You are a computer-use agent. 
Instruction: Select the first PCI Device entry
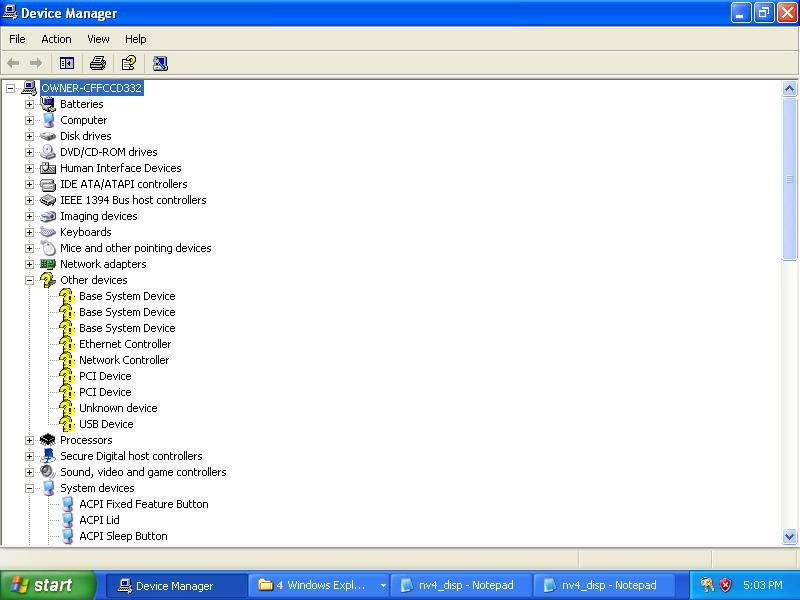(x=105, y=377)
